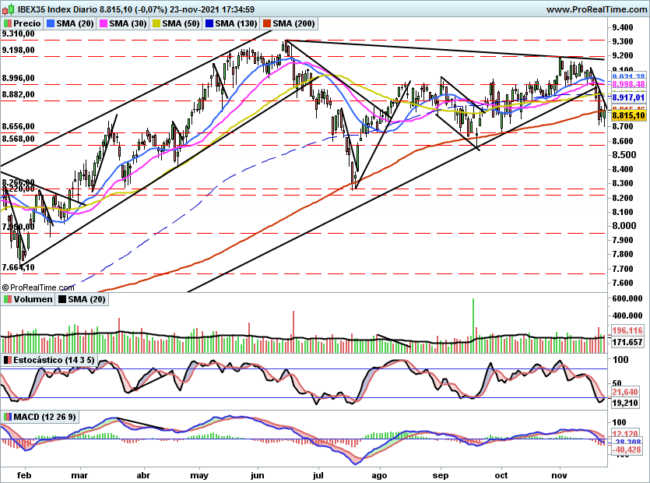Click the Precio legend button
Viewport: 650px width, 483px height.
pyautogui.click(x=22, y=24)
